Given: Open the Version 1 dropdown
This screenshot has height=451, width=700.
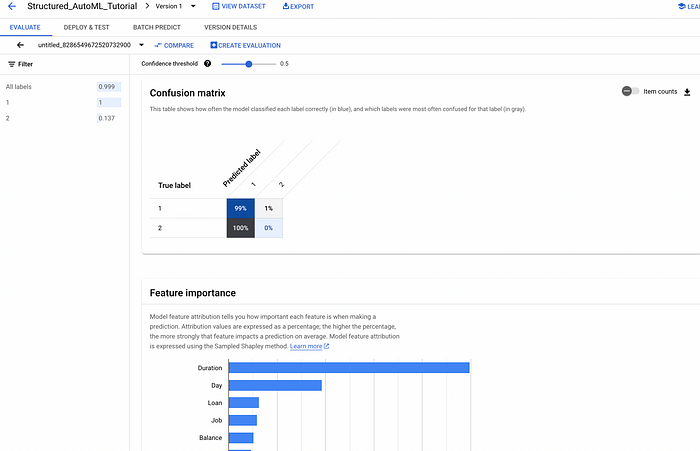Looking at the screenshot, I should 193,6.
